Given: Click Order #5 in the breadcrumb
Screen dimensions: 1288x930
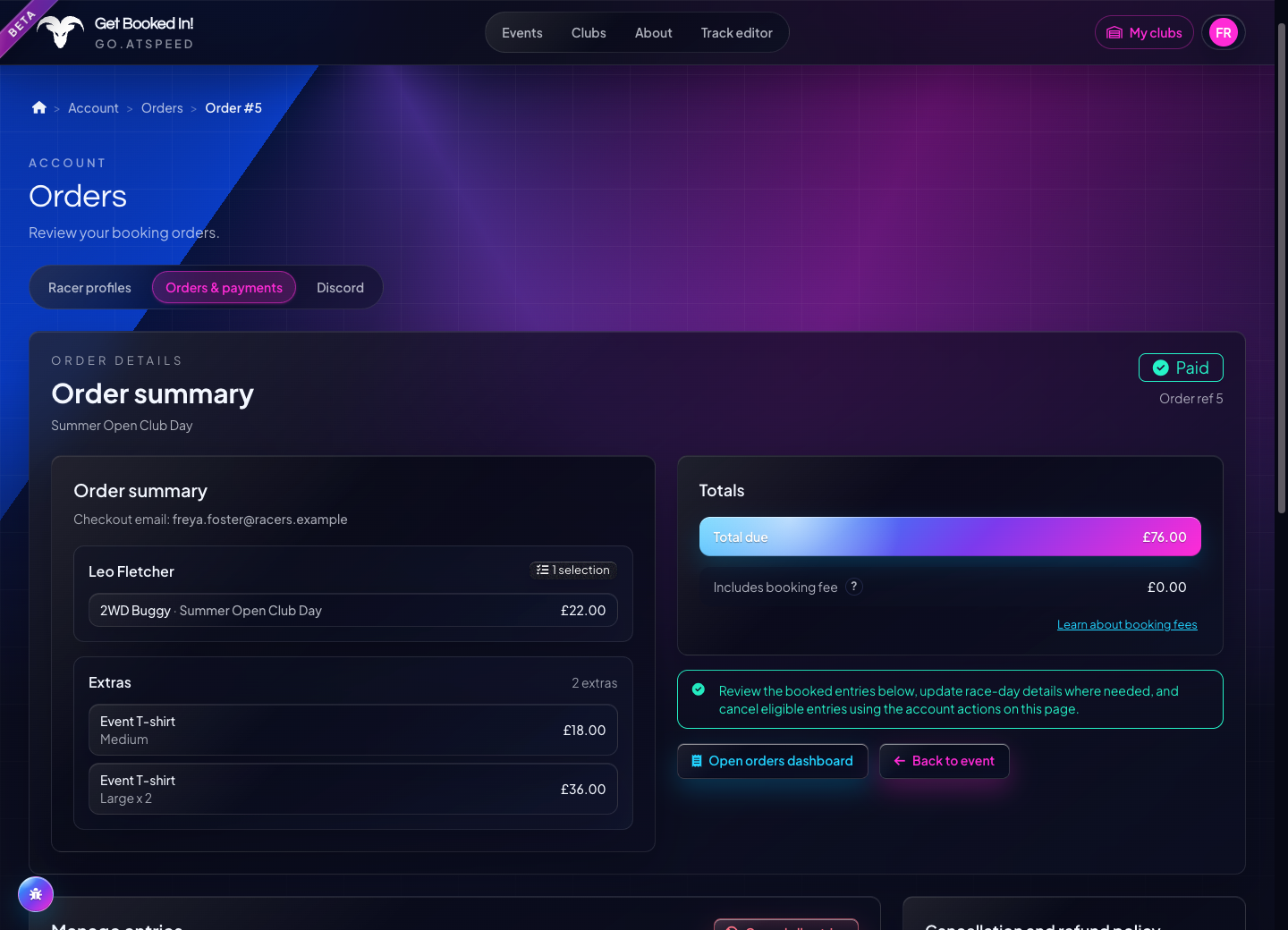Looking at the screenshot, I should pyautogui.click(x=233, y=108).
